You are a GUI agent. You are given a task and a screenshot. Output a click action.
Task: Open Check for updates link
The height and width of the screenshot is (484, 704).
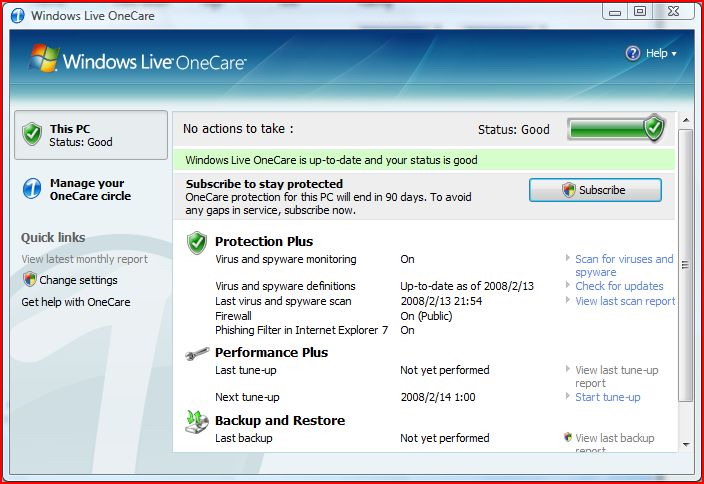[x=619, y=286]
